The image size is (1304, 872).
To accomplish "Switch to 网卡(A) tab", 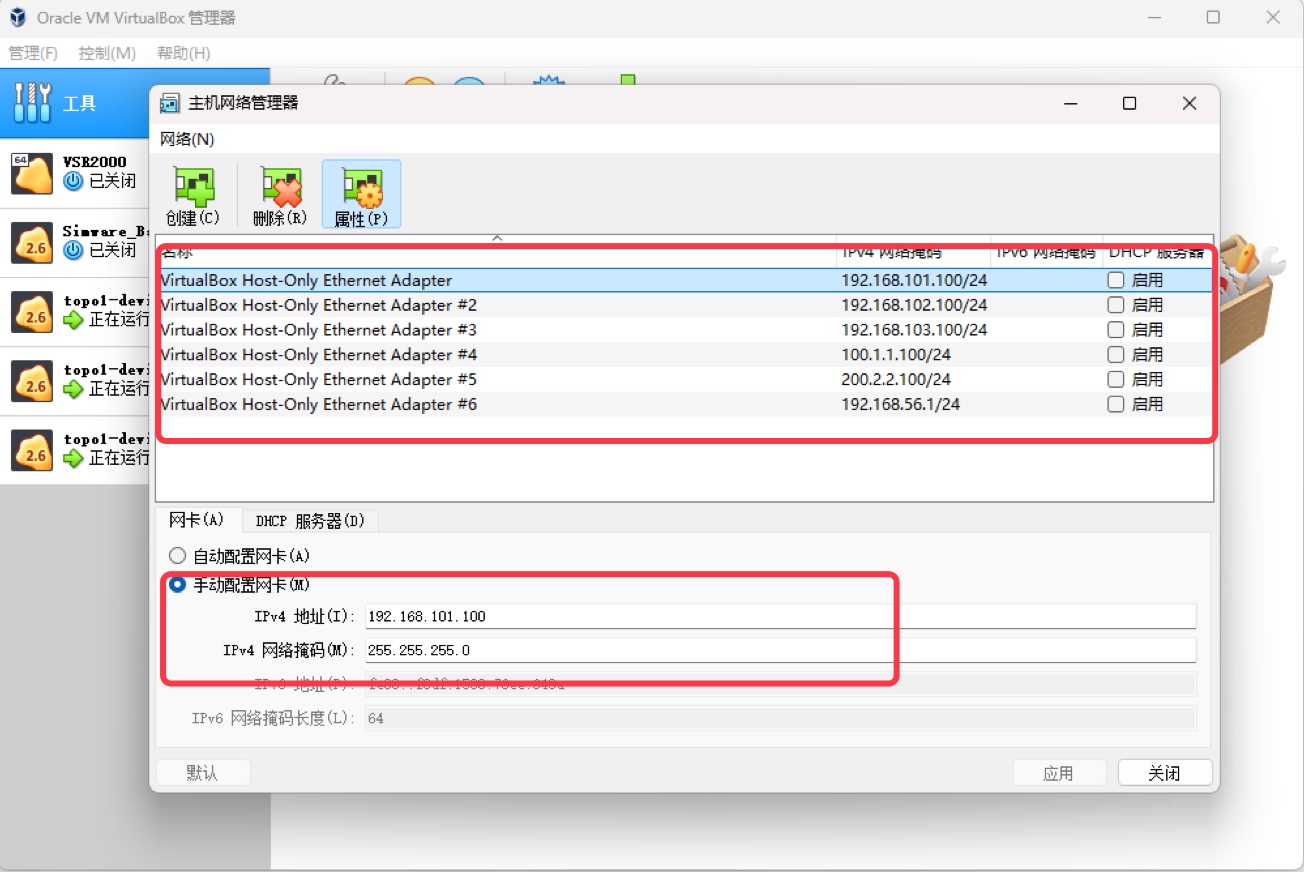I will (198, 520).
